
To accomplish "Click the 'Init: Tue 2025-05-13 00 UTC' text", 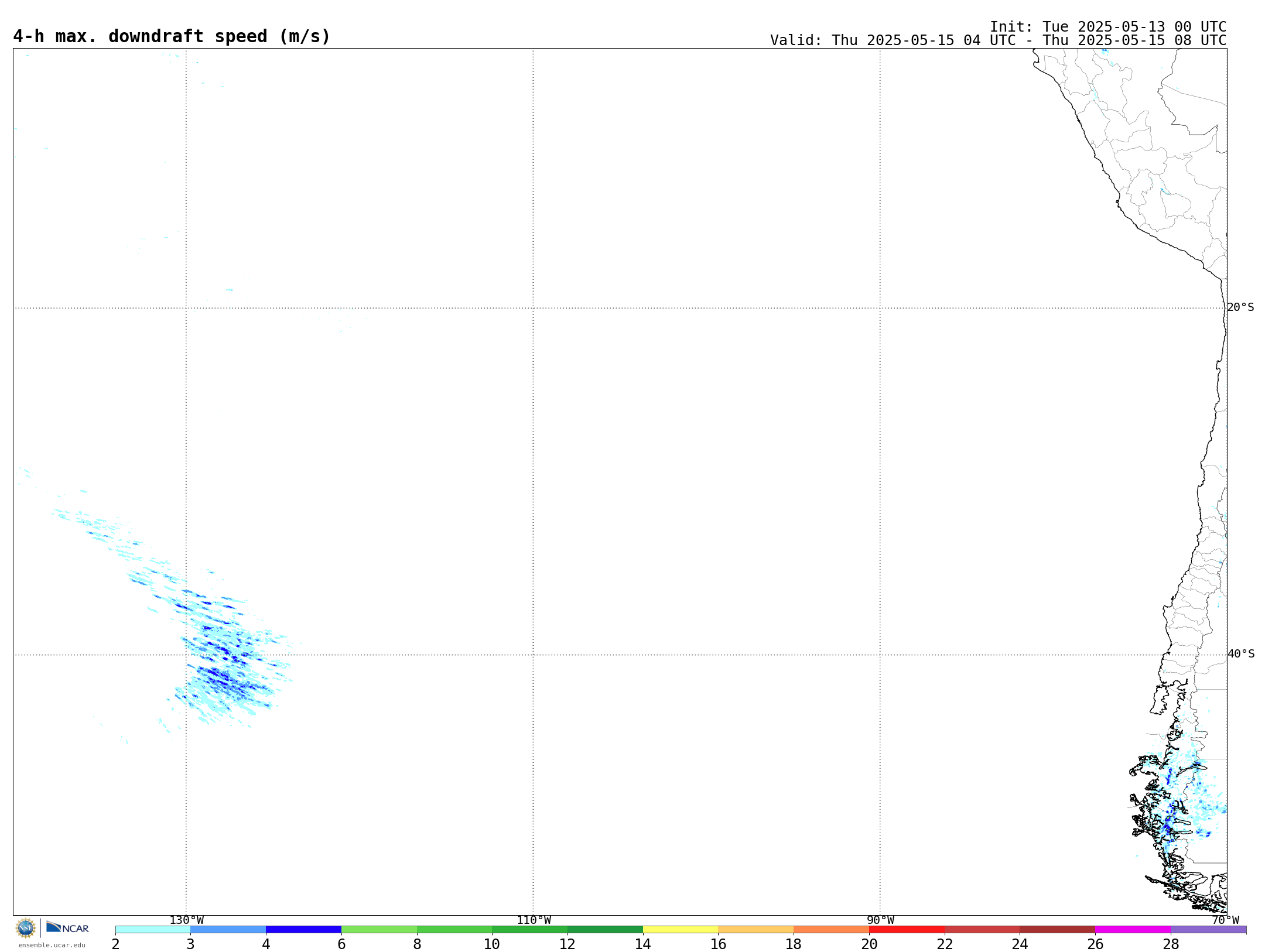I will point(1108,27).
